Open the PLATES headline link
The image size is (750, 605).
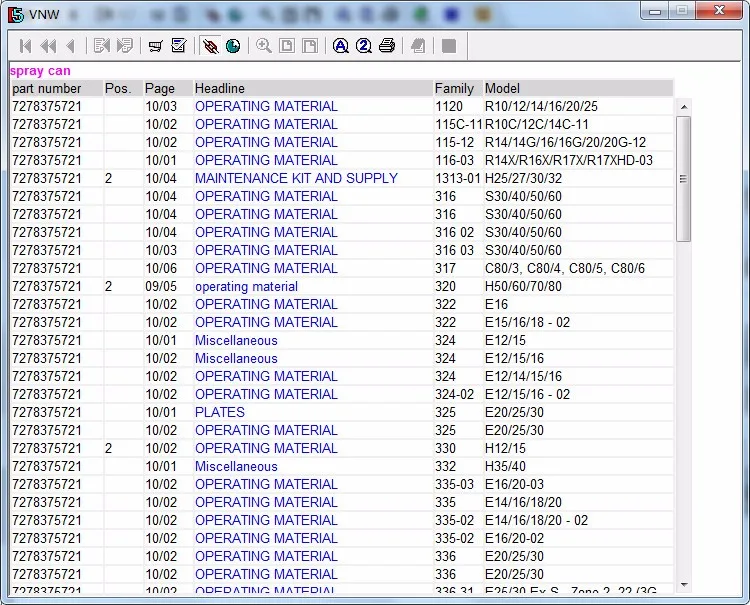[x=220, y=412]
